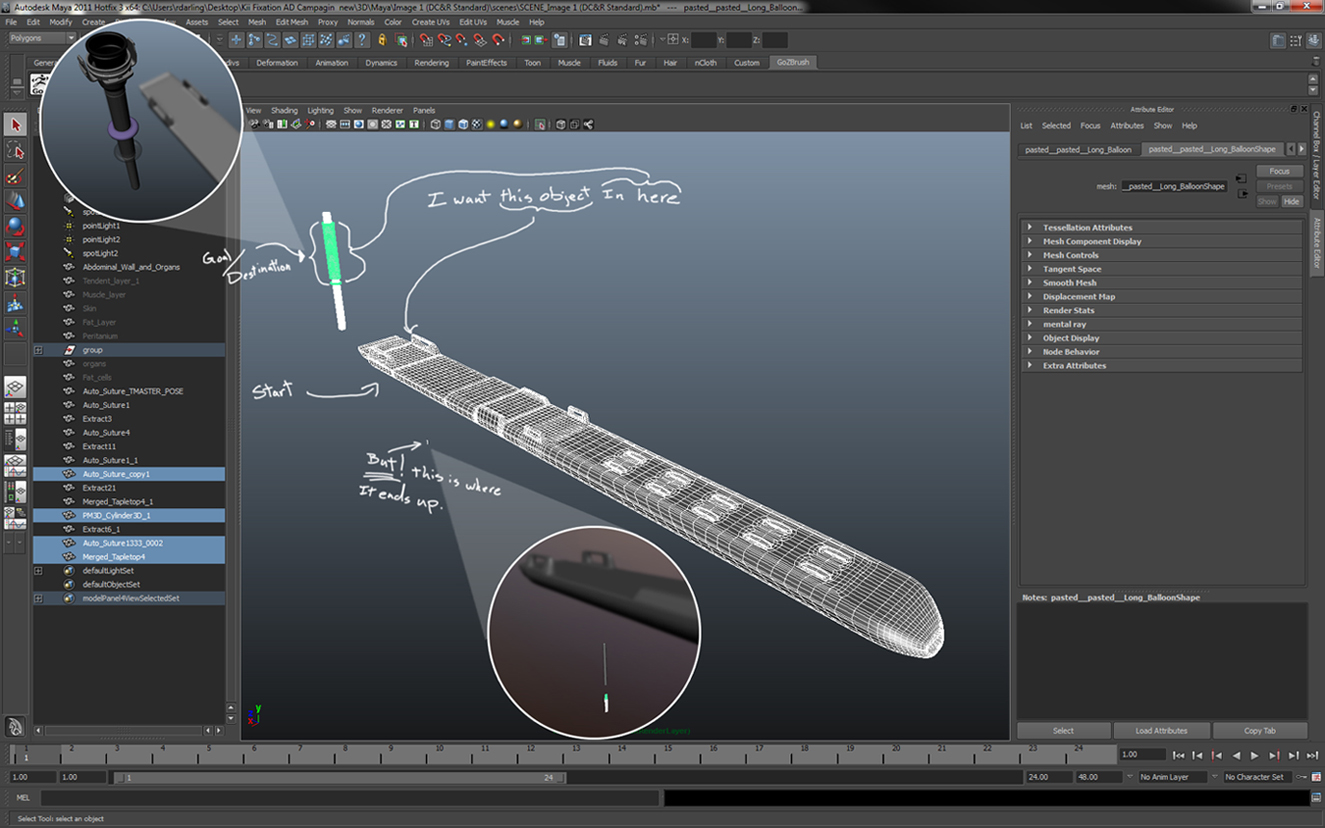Click the auto keyframe key icon

pyautogui.click(x=1302, y=777)
